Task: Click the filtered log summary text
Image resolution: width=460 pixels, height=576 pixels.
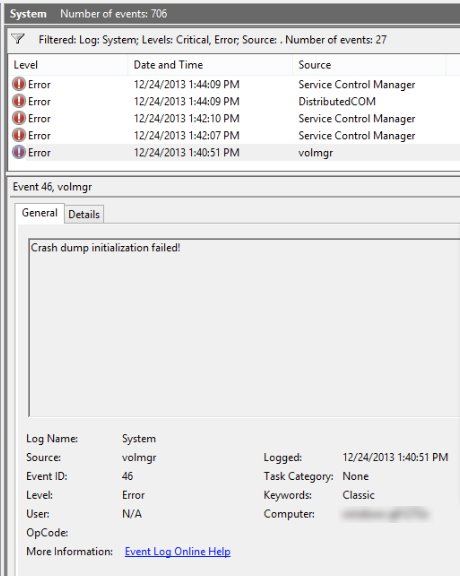Action: tap(212, 39)
